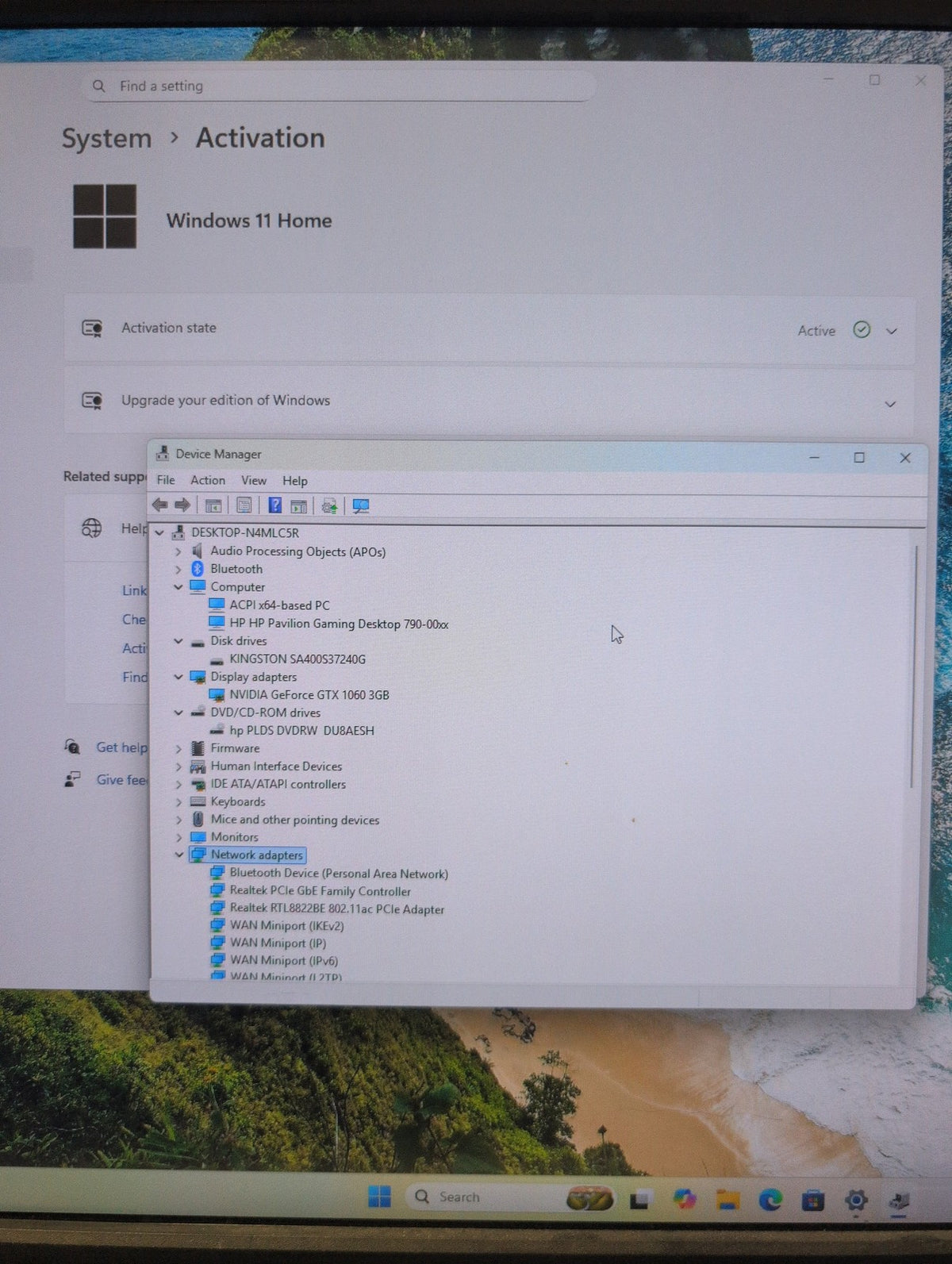Screen dimensions: 952x1264
Task: Select HP Pavilion Gaming Desktop 790-00xx entry
Action: (339, 624)
